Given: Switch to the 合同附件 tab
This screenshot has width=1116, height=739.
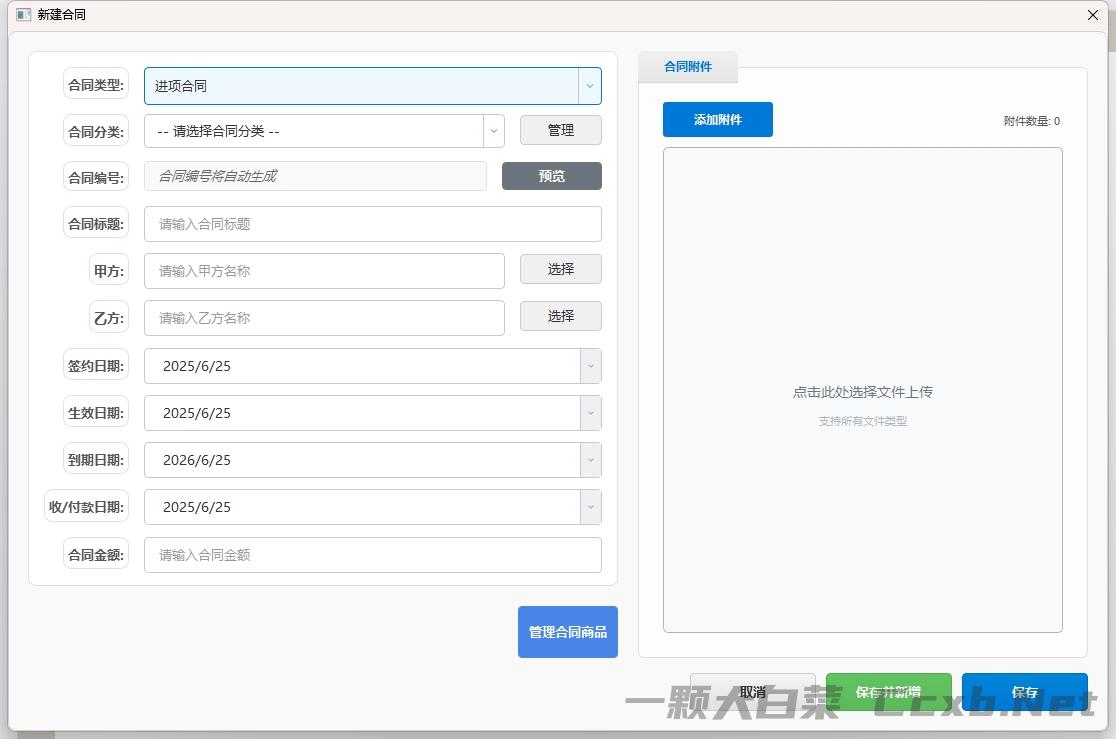Looking at the screenshot, I should click(688, 67).
